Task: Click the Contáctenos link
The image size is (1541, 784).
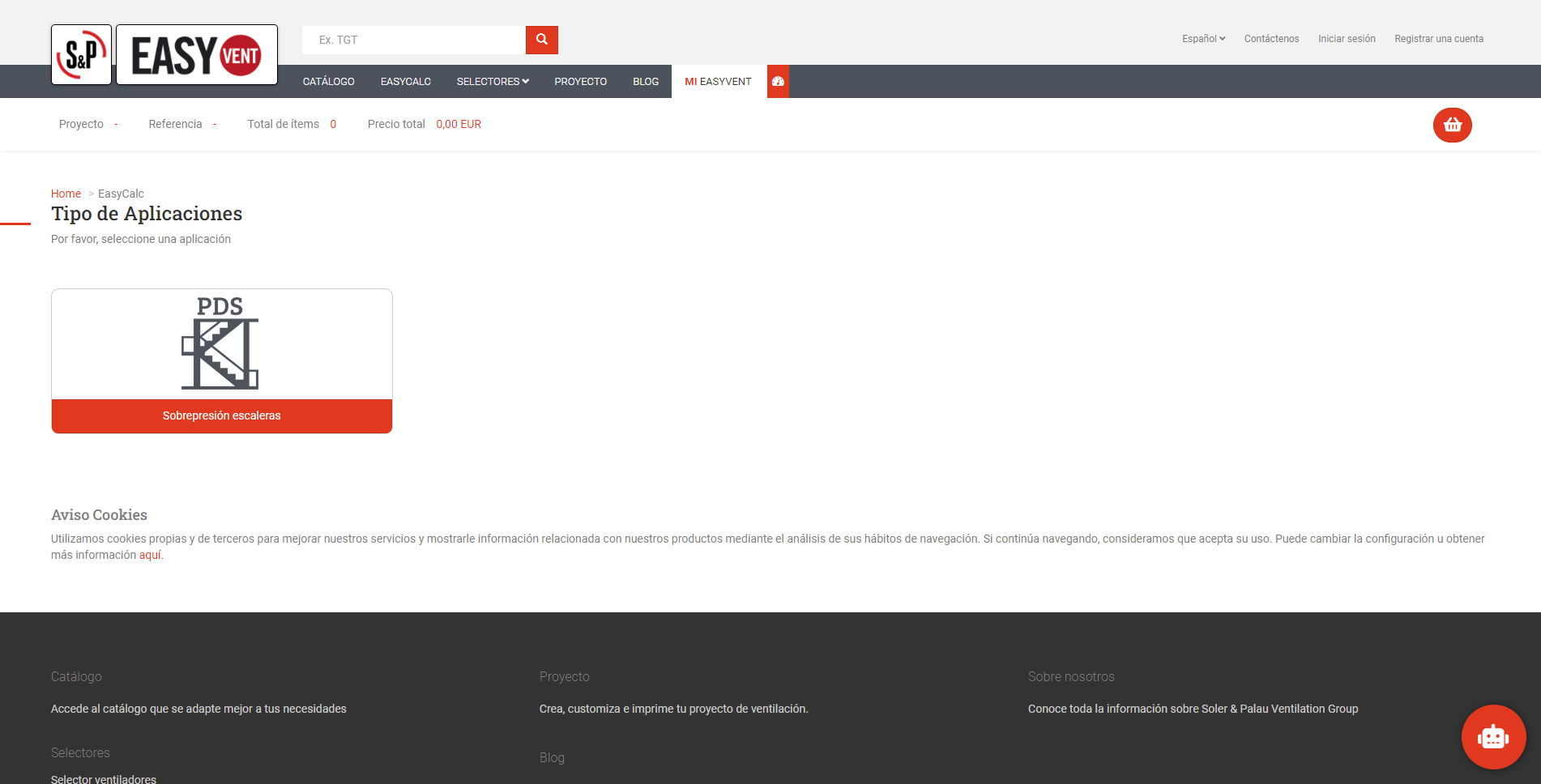Action: (x=1271, y=39)
